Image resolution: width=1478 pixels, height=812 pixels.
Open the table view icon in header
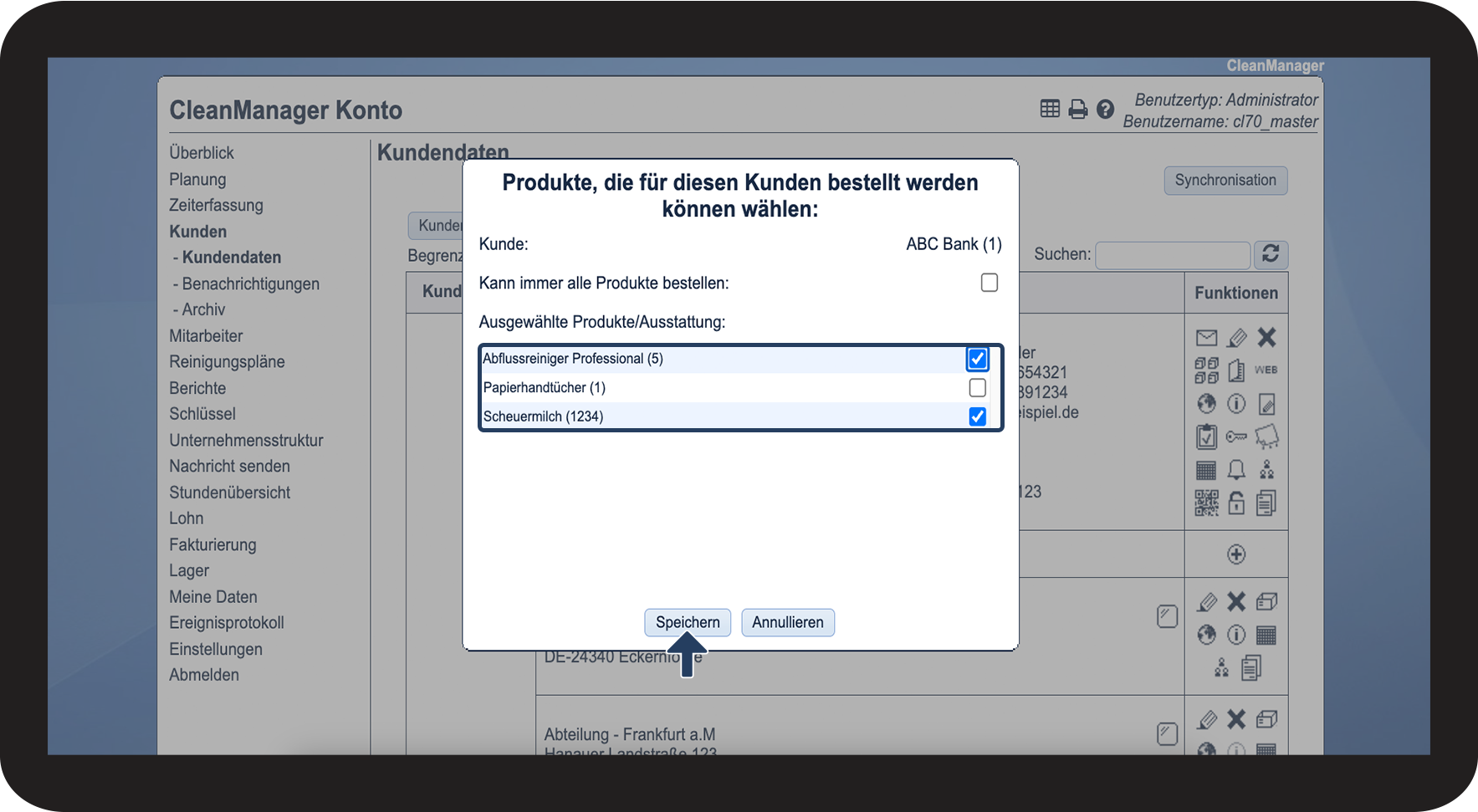[1050, 109]
